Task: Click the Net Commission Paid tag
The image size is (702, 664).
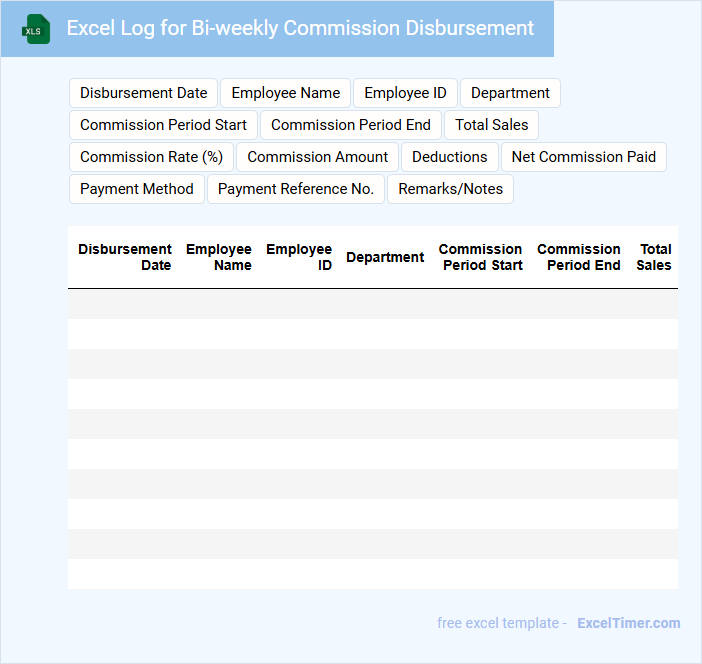Action: [583, 157]
